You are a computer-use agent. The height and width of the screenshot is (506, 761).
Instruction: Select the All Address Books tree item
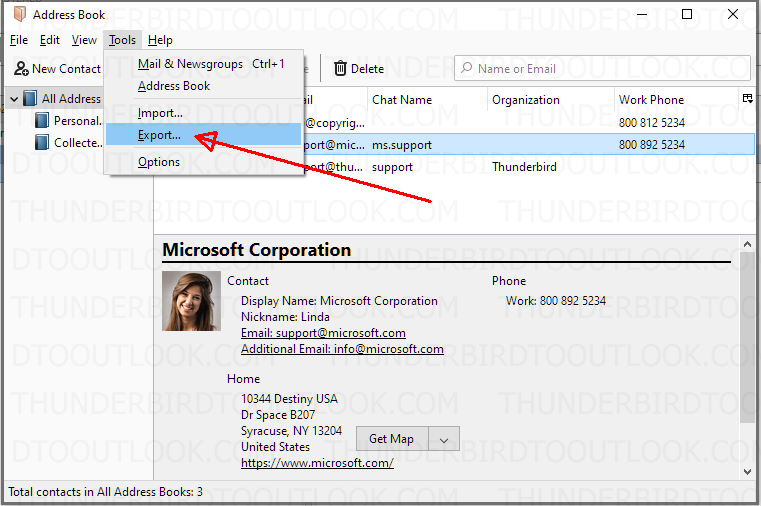[55, 98]
